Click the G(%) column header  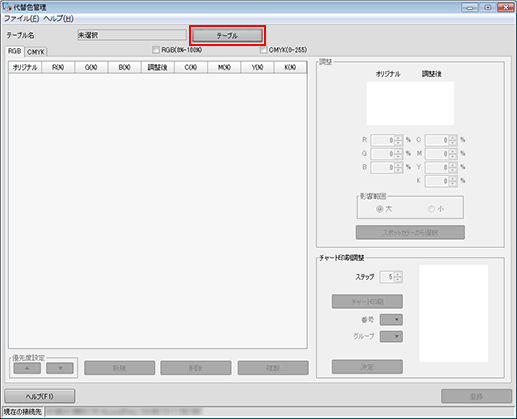click(91, 67)
